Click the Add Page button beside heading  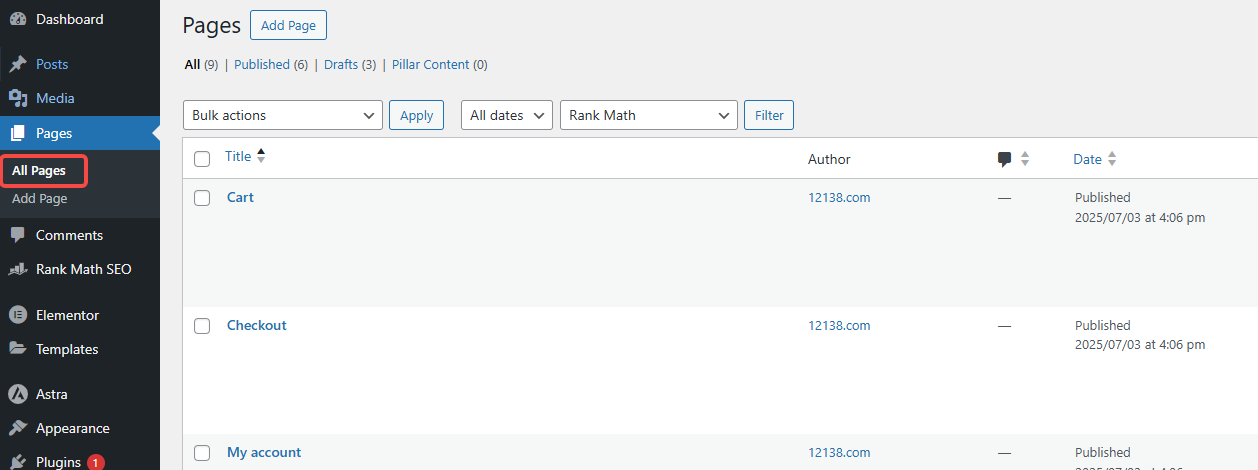288,25
